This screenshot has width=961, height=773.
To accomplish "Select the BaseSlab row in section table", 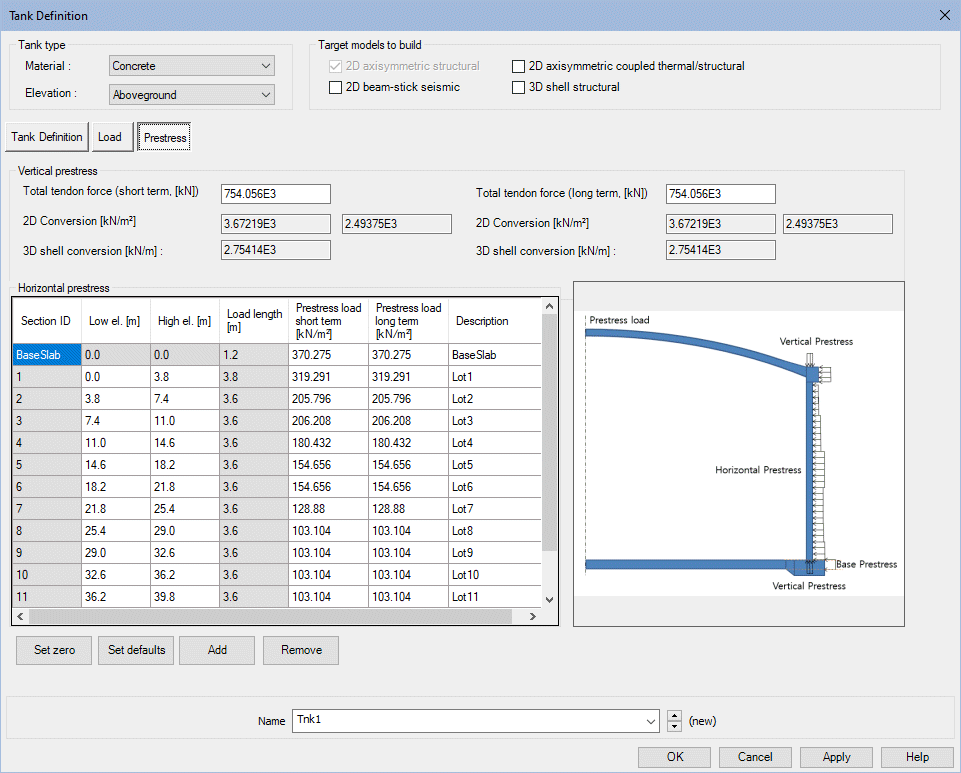I will [x=45, y=355].
